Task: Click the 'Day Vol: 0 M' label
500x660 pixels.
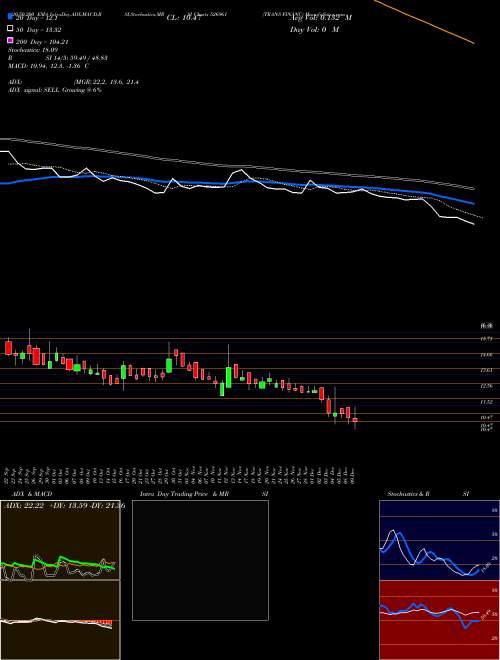Action: 314,29
